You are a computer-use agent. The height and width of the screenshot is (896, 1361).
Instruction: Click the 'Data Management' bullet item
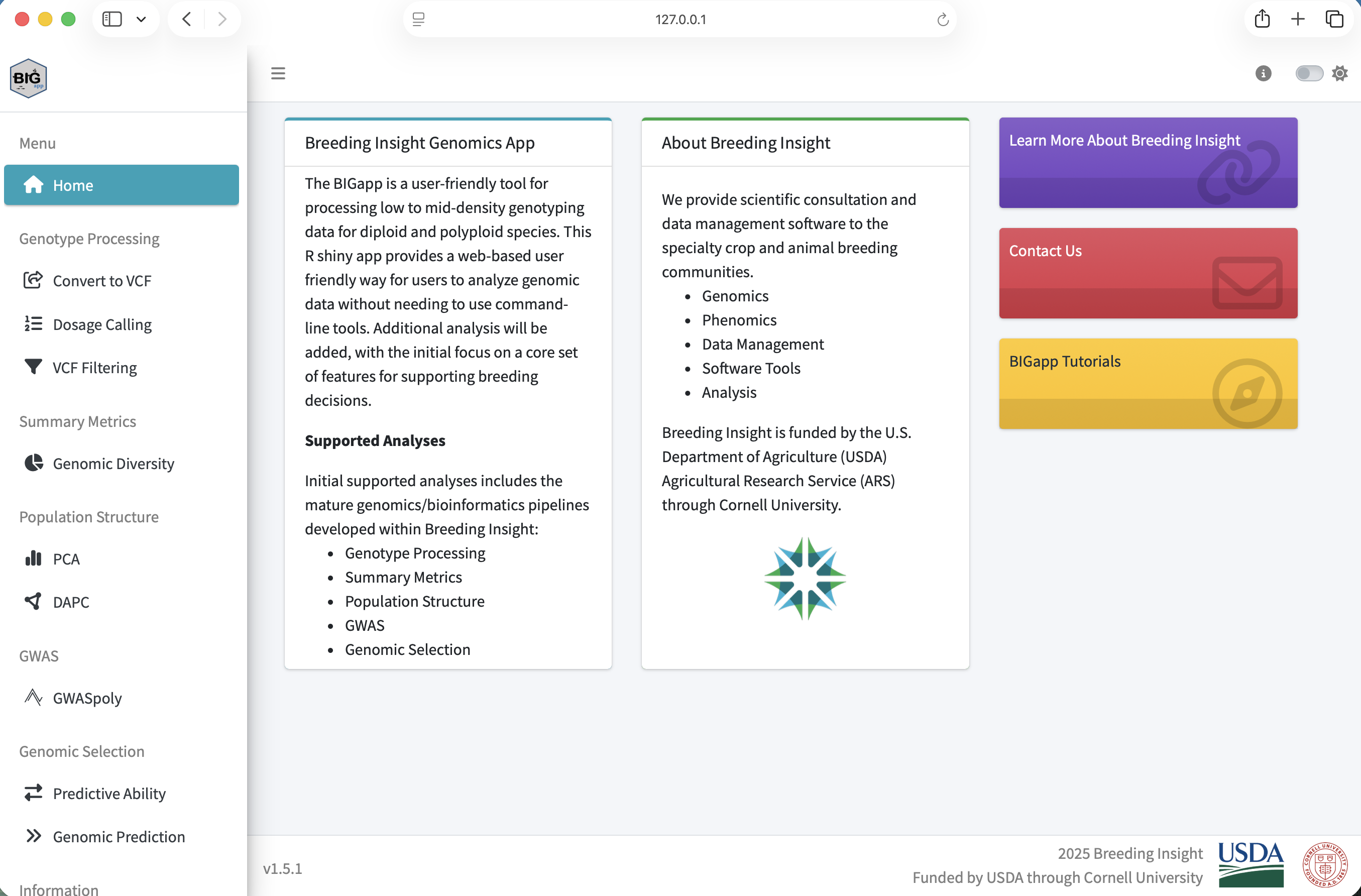click(763, 344)
